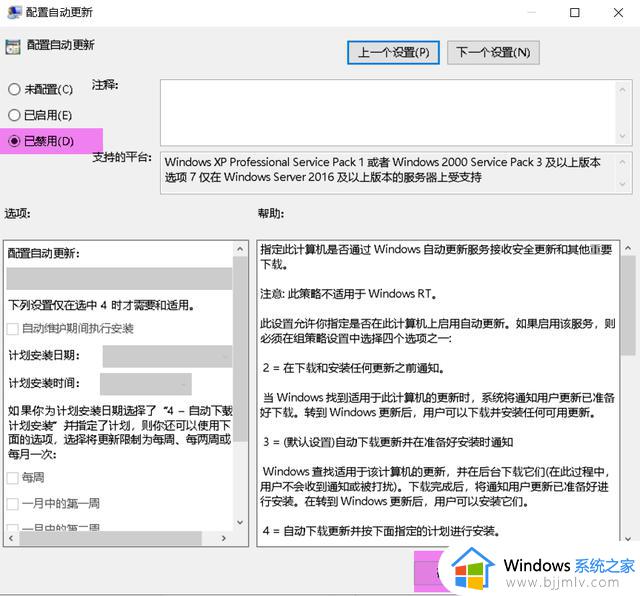Go to next setting 下一个设置(N)
The image size is (640, 596).
coord(493,52)
